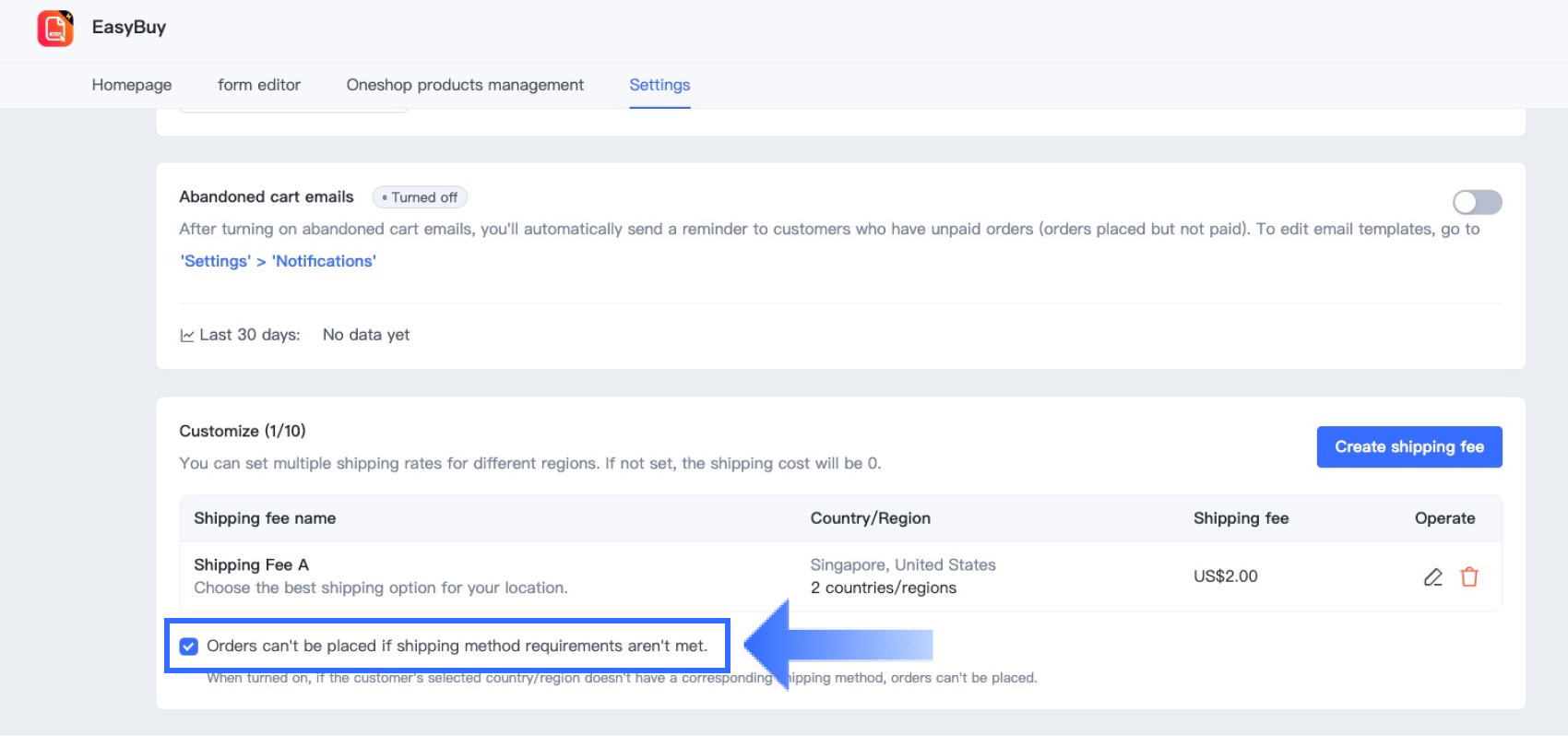The image size is (1568, 736).
Task: Enable the Abandoned cart emails switch
Action: tap(1477, 202)
